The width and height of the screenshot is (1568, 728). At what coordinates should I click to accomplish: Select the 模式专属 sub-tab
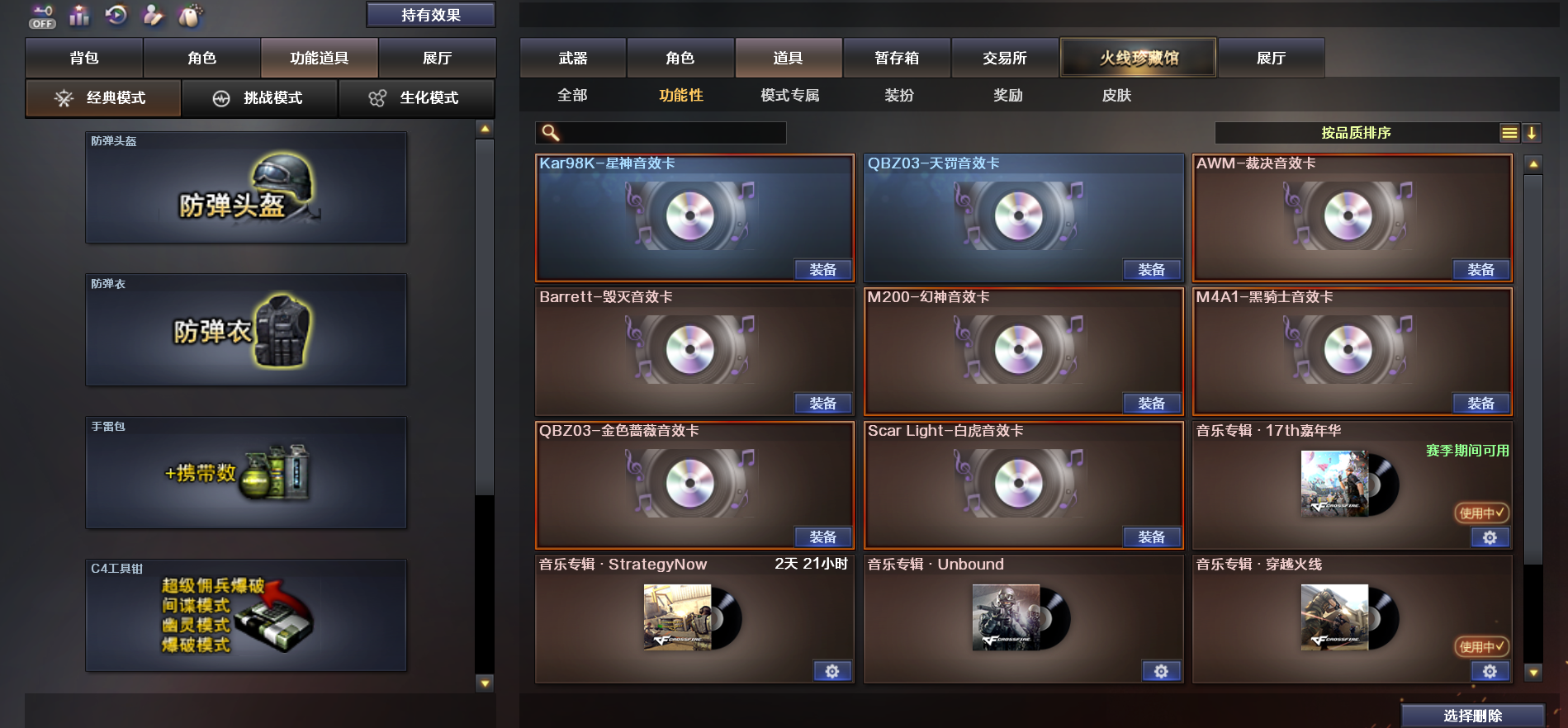click(x=790, y=96)
